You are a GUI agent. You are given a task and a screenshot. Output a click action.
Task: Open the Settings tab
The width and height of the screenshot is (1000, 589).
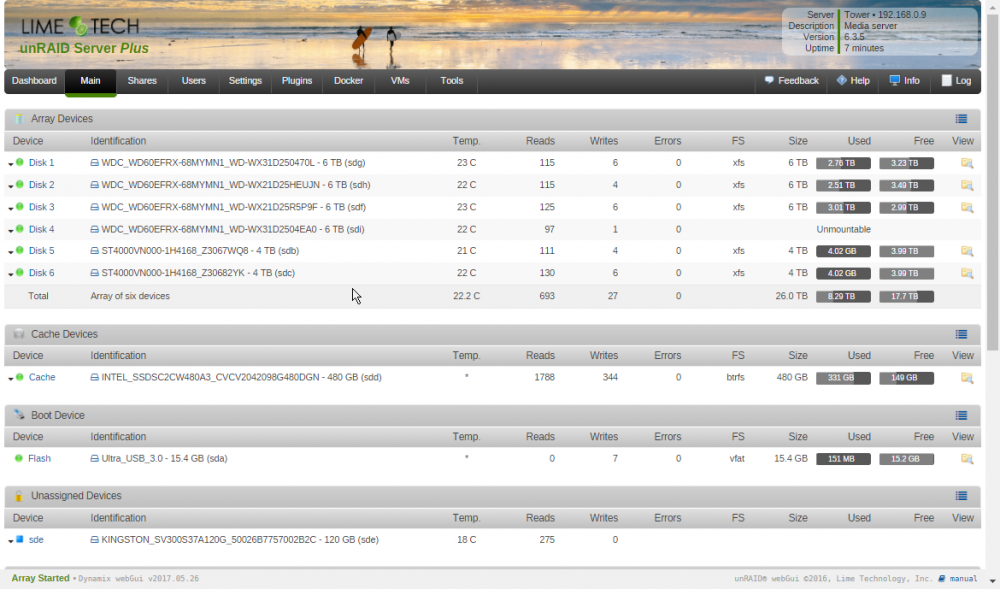click(x=245, y=81)
